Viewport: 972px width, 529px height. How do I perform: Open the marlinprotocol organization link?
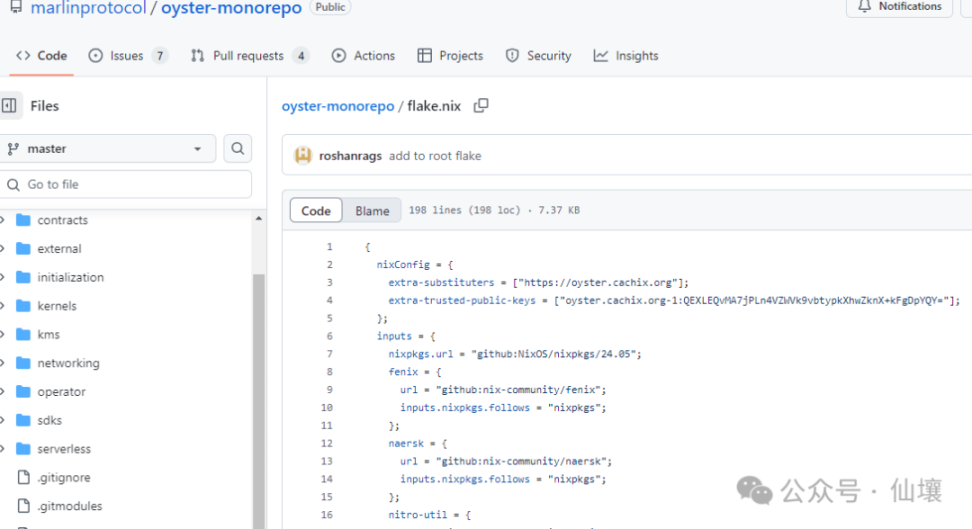point(90,8)
